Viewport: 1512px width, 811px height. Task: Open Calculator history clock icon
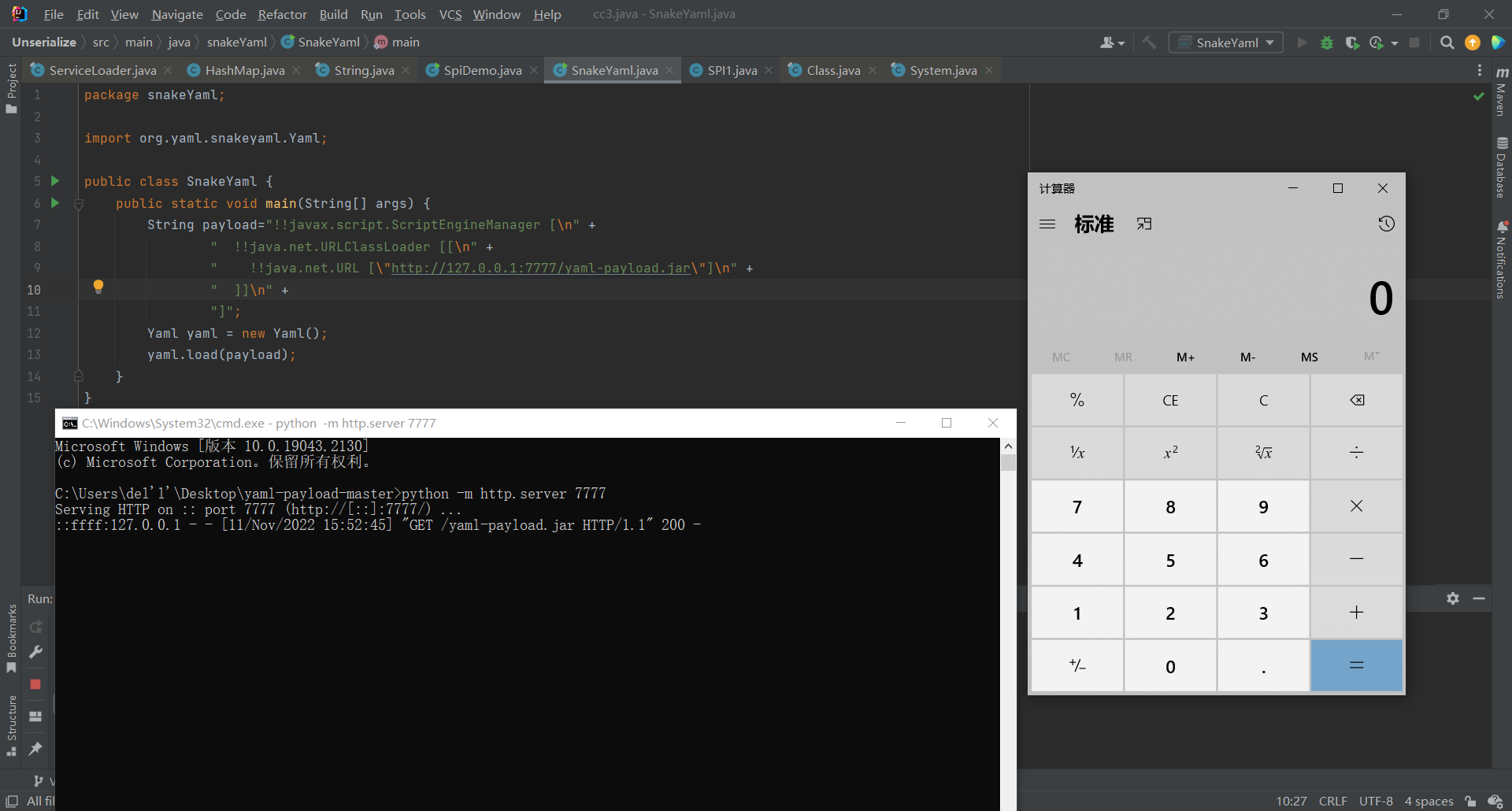[x=1386, y=224]
